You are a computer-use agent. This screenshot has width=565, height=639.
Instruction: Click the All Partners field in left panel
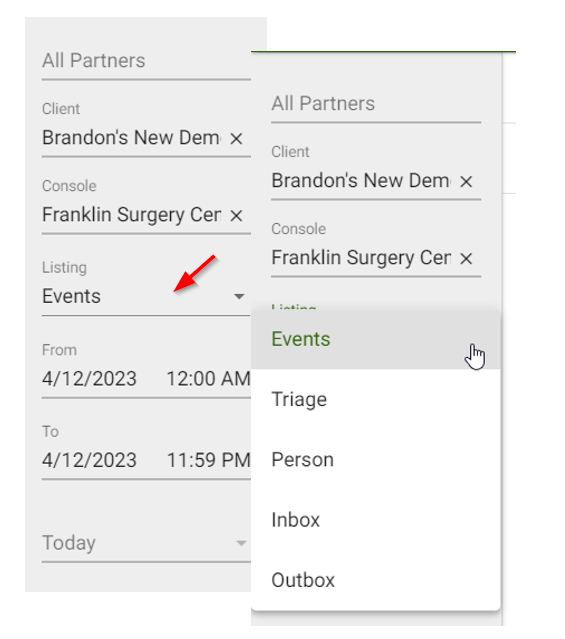point(146,61)
